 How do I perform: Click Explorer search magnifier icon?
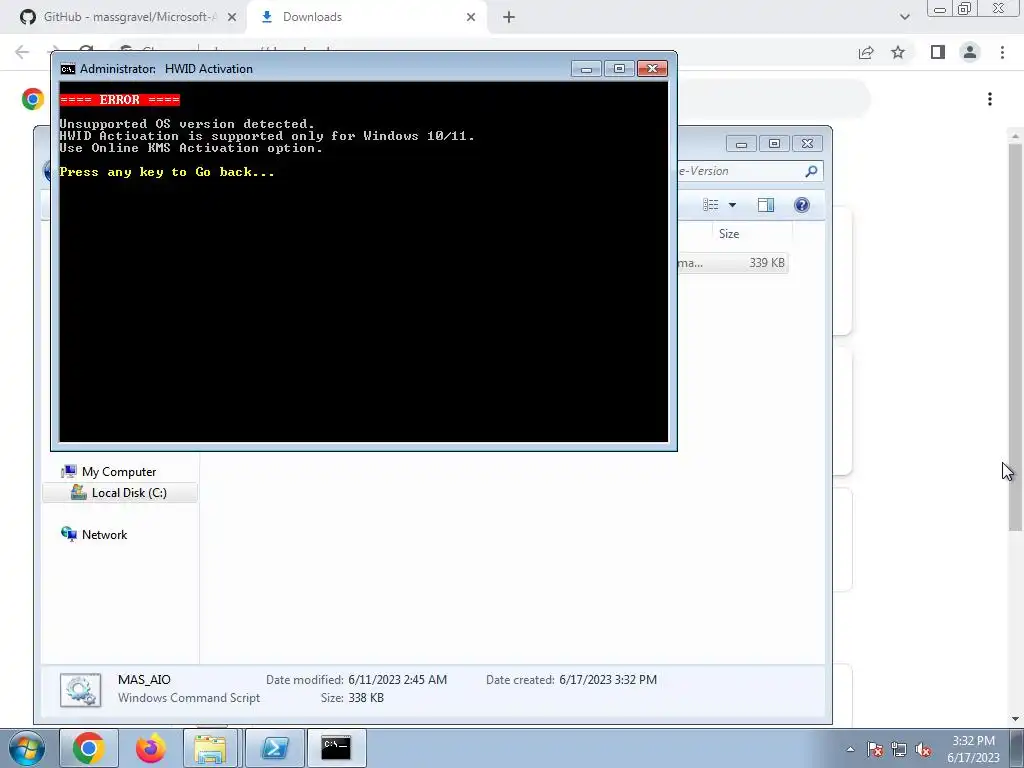(x=811, y=171)
